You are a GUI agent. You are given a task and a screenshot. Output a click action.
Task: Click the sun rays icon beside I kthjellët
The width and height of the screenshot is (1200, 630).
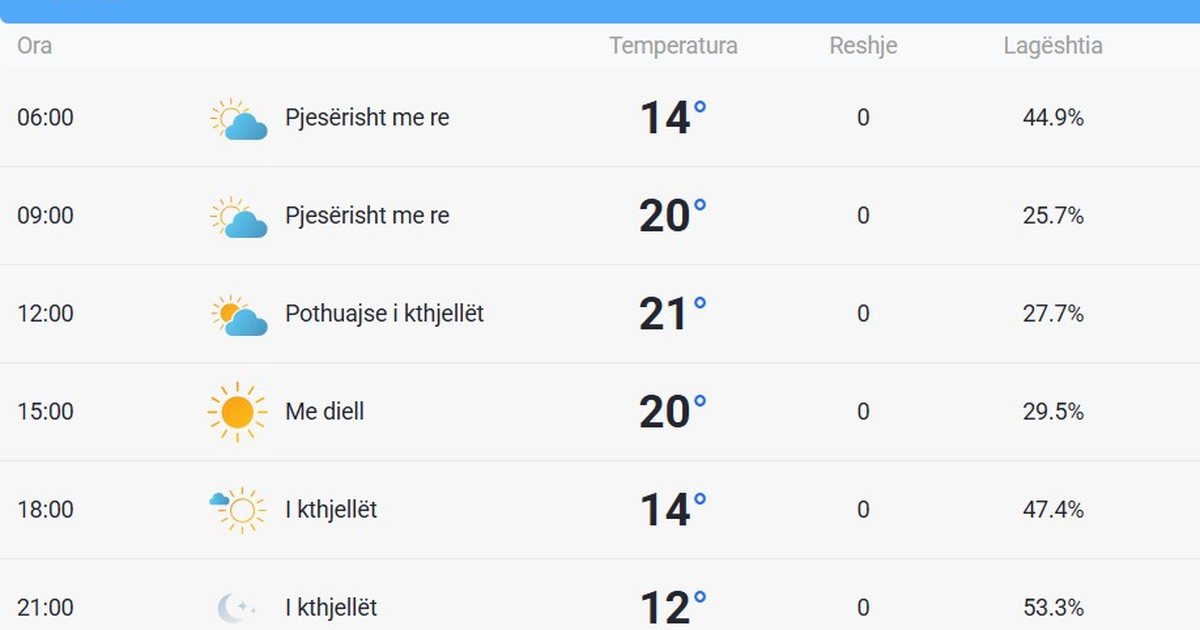[240, 509]
